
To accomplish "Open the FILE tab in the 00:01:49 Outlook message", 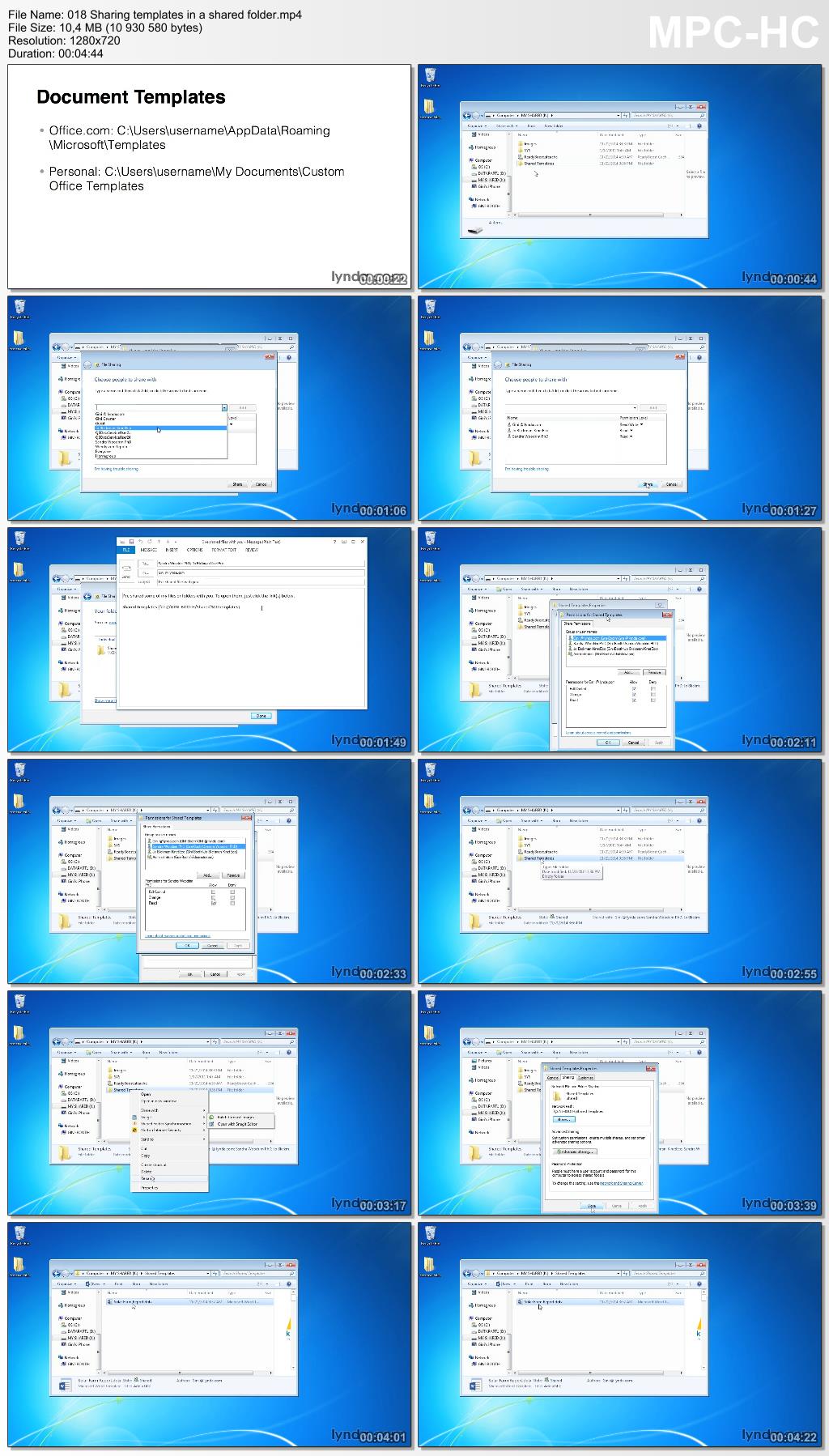I will click(x=126, y=550).
